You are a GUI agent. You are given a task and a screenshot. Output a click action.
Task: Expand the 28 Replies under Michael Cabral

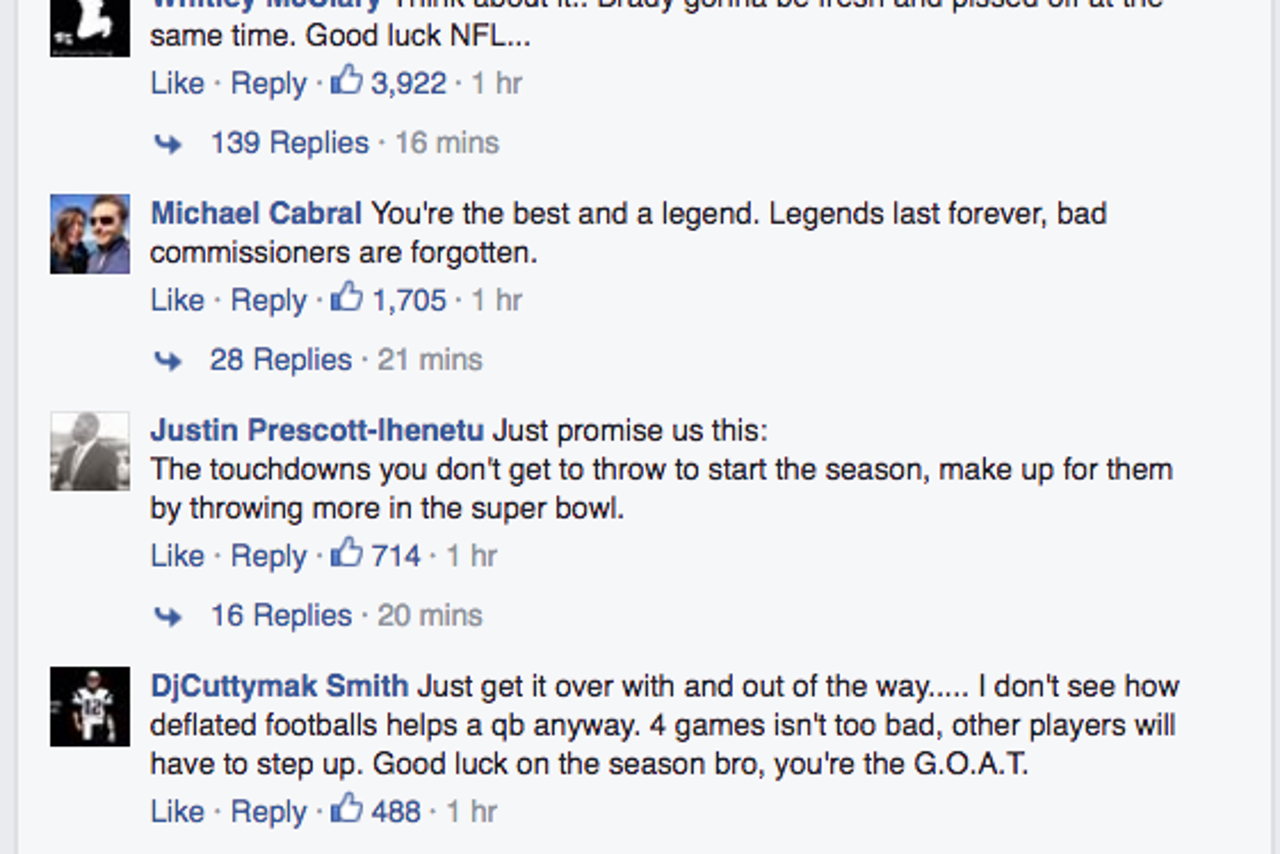tap(281, 358)
